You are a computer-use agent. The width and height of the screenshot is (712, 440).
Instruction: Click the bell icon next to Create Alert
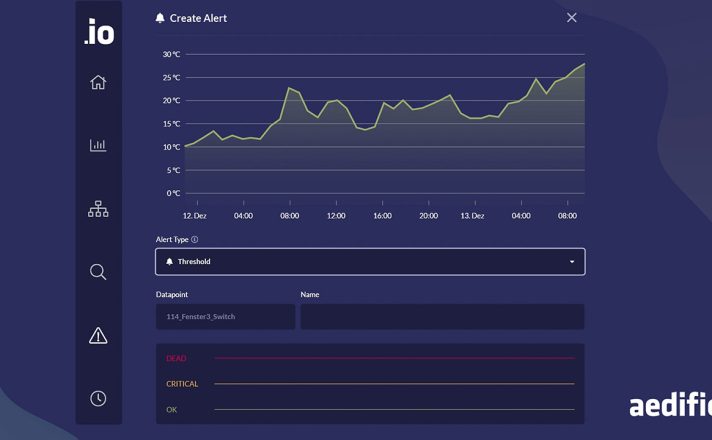160,18
